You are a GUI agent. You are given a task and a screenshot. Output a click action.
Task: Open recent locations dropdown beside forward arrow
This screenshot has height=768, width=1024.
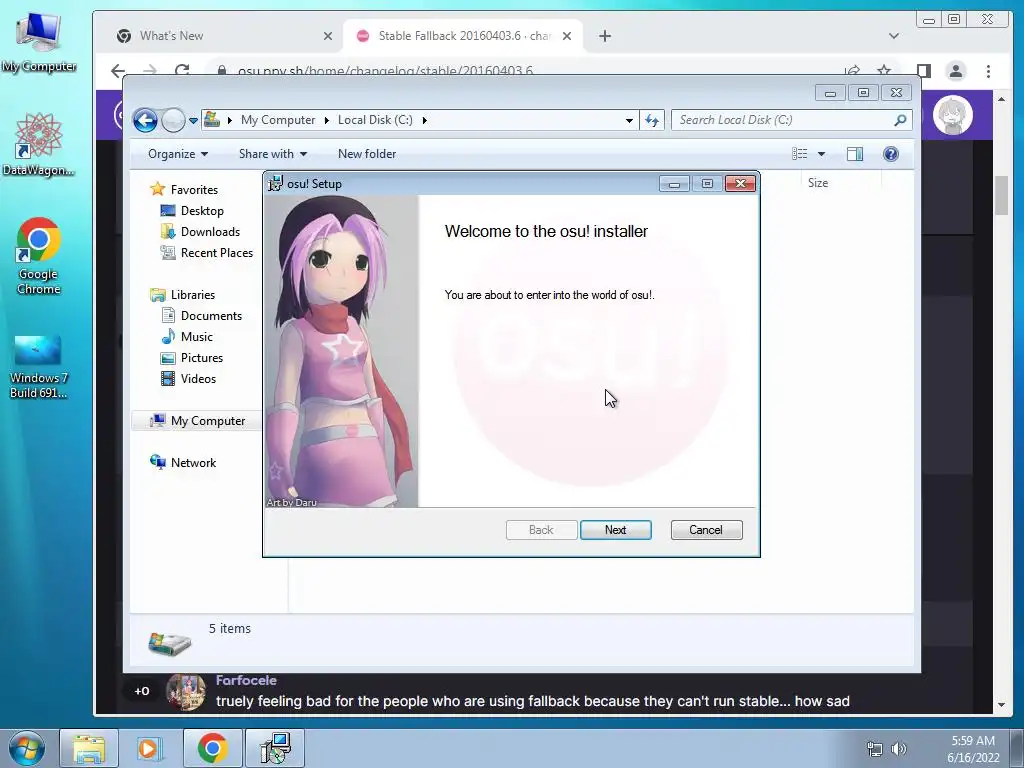tap(193, 120)
